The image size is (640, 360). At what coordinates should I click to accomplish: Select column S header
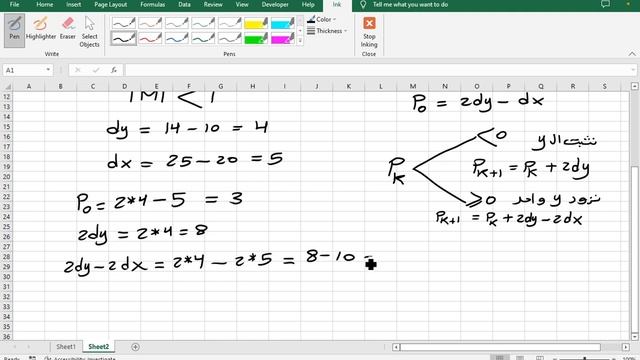pyautogui.click(x=604, y=86)
